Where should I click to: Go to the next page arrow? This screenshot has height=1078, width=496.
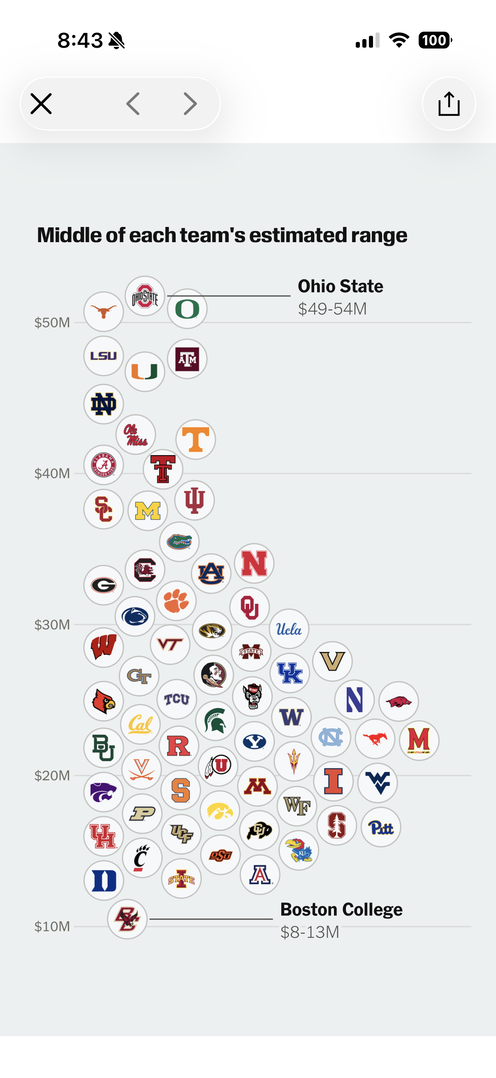coord(190,104)
